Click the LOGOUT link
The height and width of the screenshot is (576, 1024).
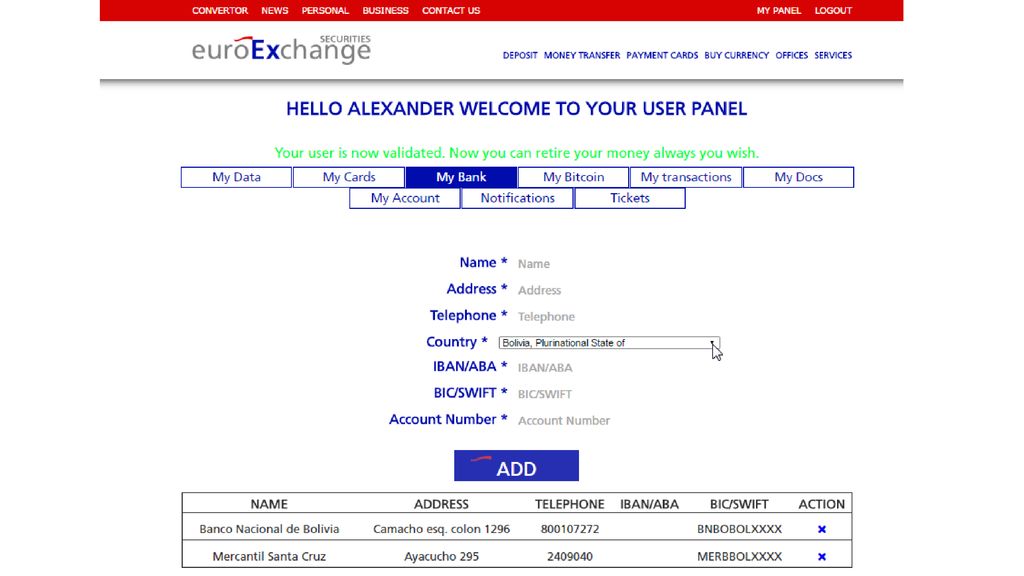[x=833, y=10]
